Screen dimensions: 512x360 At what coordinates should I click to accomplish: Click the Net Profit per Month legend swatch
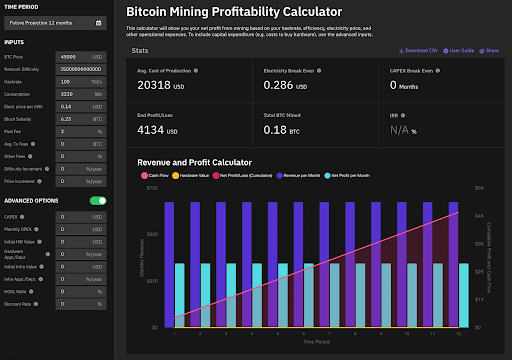point(327,176)
